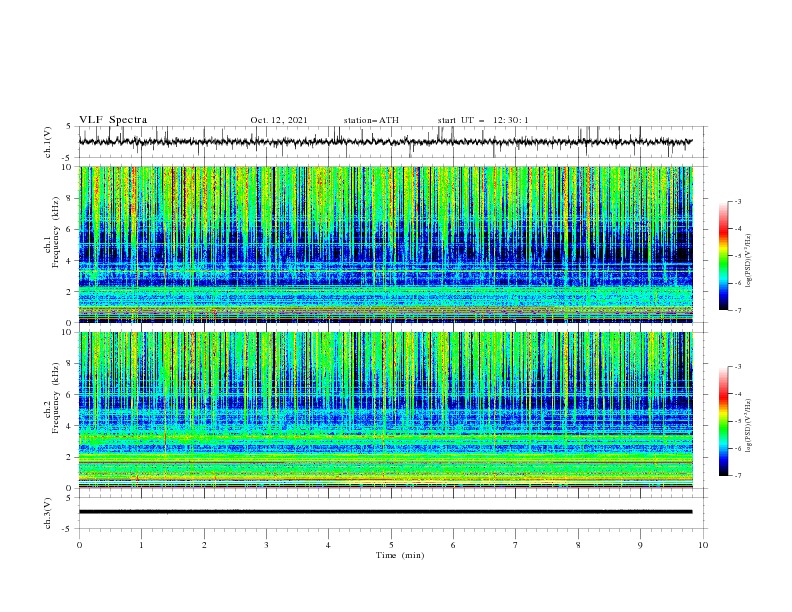Click the ch.1 PSD color bar

(723, 256)
